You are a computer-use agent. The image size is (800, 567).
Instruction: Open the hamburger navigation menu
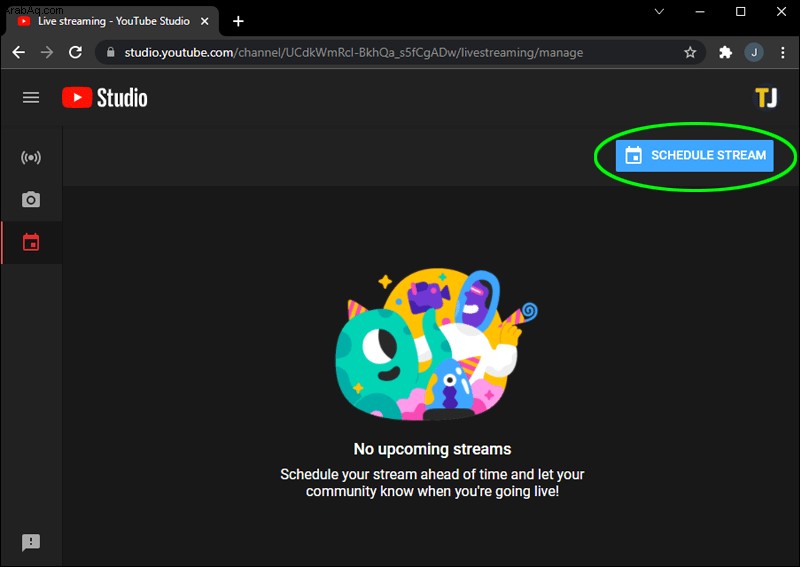pyautogui.click(x=31, y=97)
